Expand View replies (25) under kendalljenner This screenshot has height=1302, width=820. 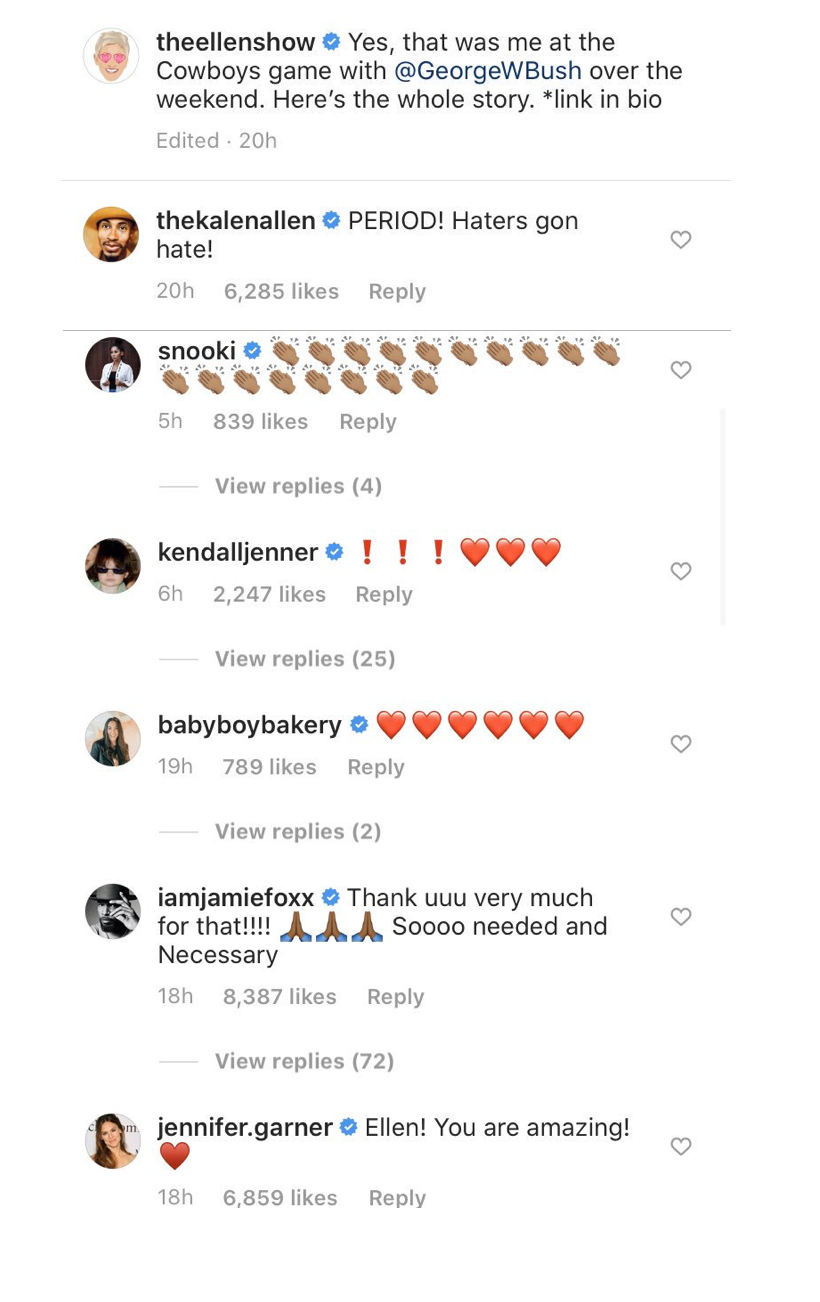pyautogui.click(x=305, y=659)
